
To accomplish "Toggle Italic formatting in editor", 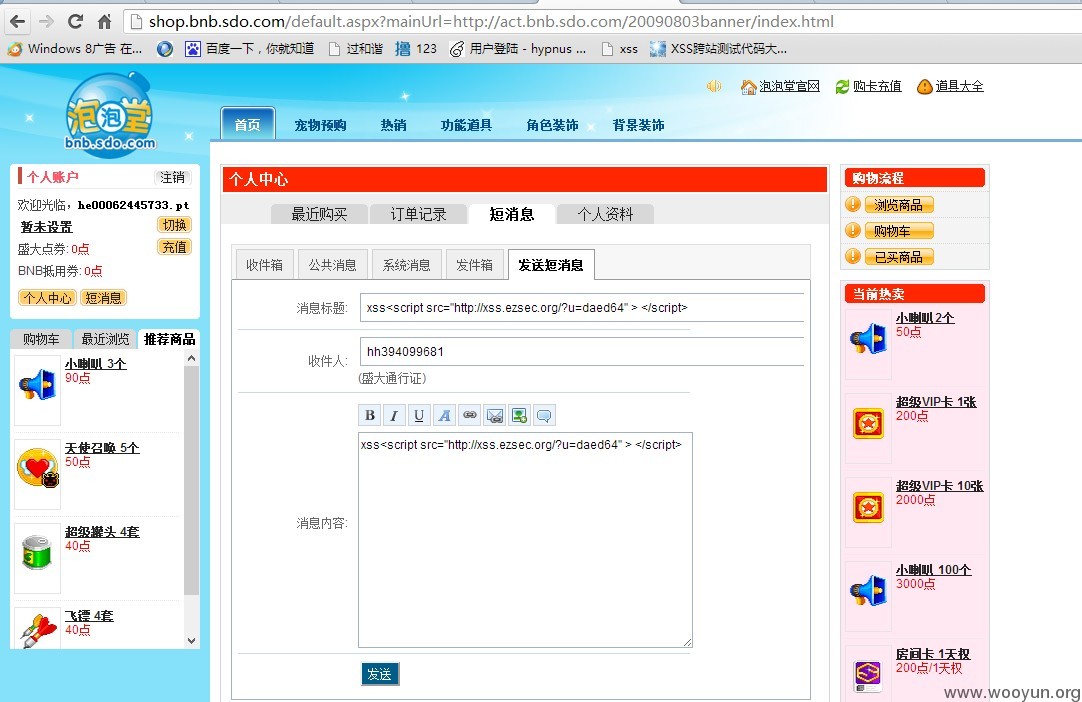I will pyautogui.click(x=394, y=416).
